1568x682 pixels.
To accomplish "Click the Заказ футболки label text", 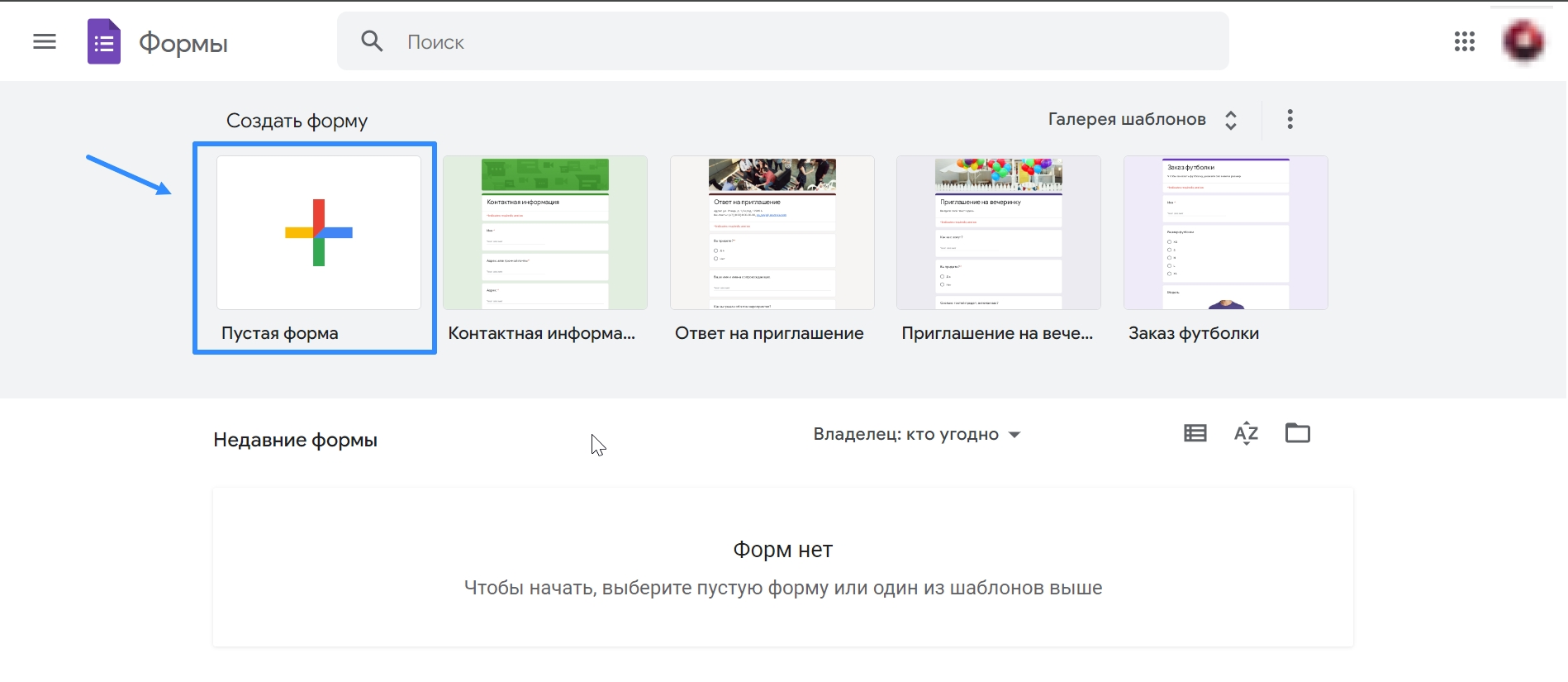I will 1194,333.
